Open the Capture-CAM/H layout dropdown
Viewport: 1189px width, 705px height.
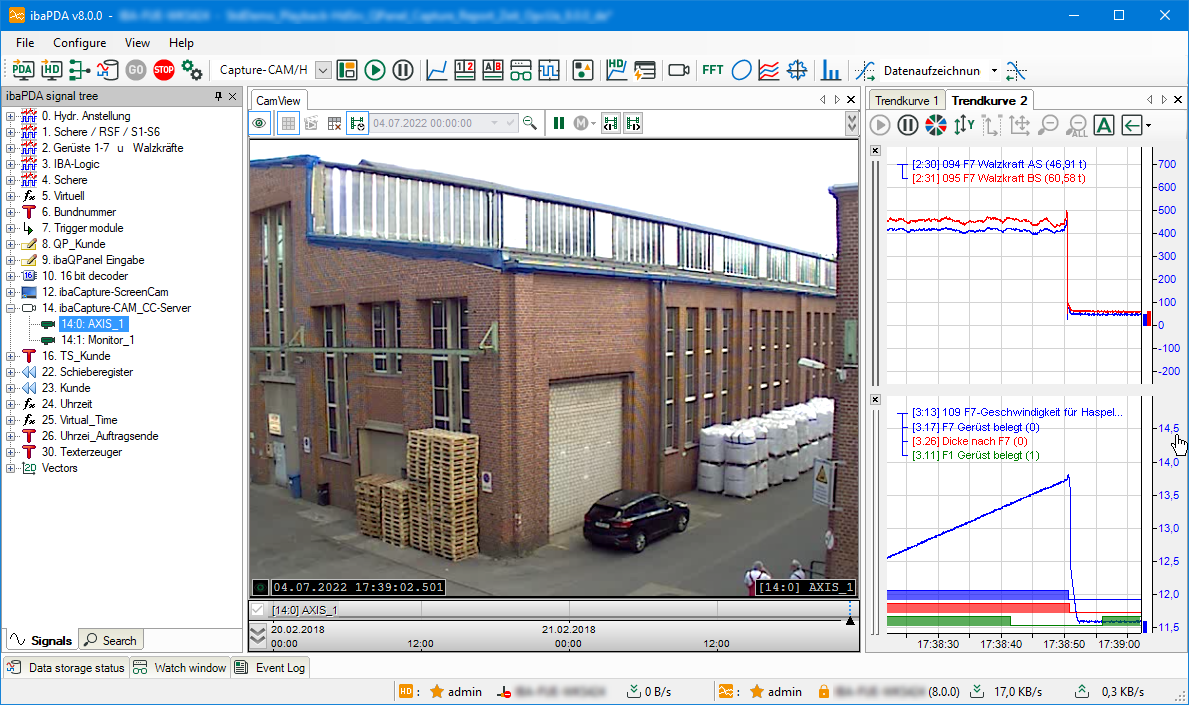click(x=323, y=70)
